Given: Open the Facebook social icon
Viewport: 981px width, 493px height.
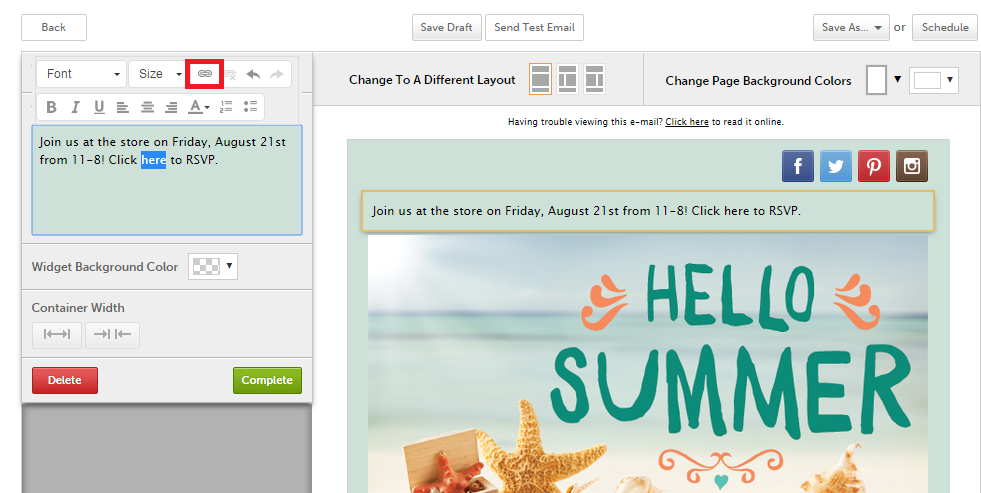Looking at the screenshot, I should pyautogui.click(x=797, y=166).
